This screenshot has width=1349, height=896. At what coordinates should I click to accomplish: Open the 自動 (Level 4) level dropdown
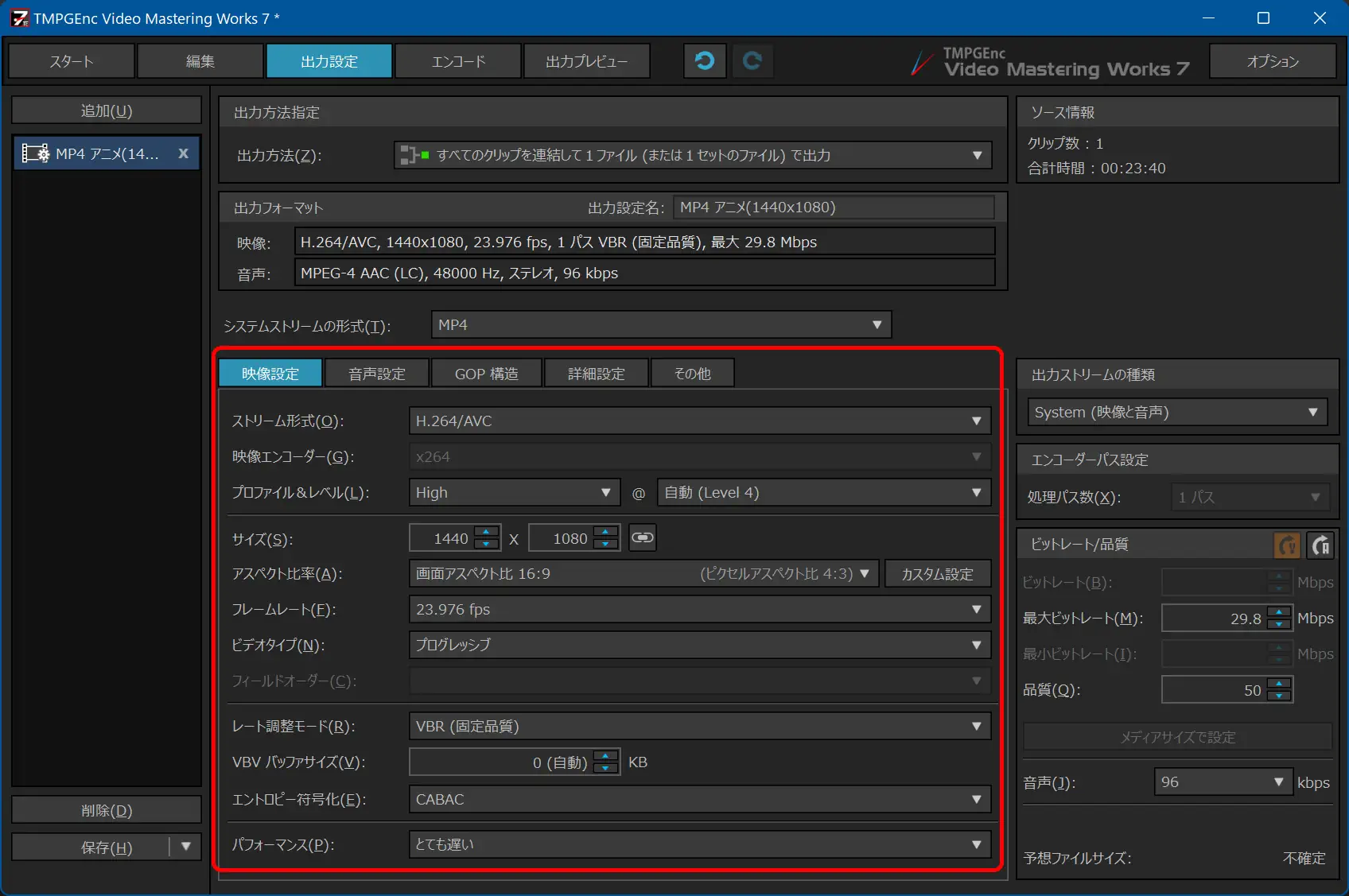tap(824, 492)
